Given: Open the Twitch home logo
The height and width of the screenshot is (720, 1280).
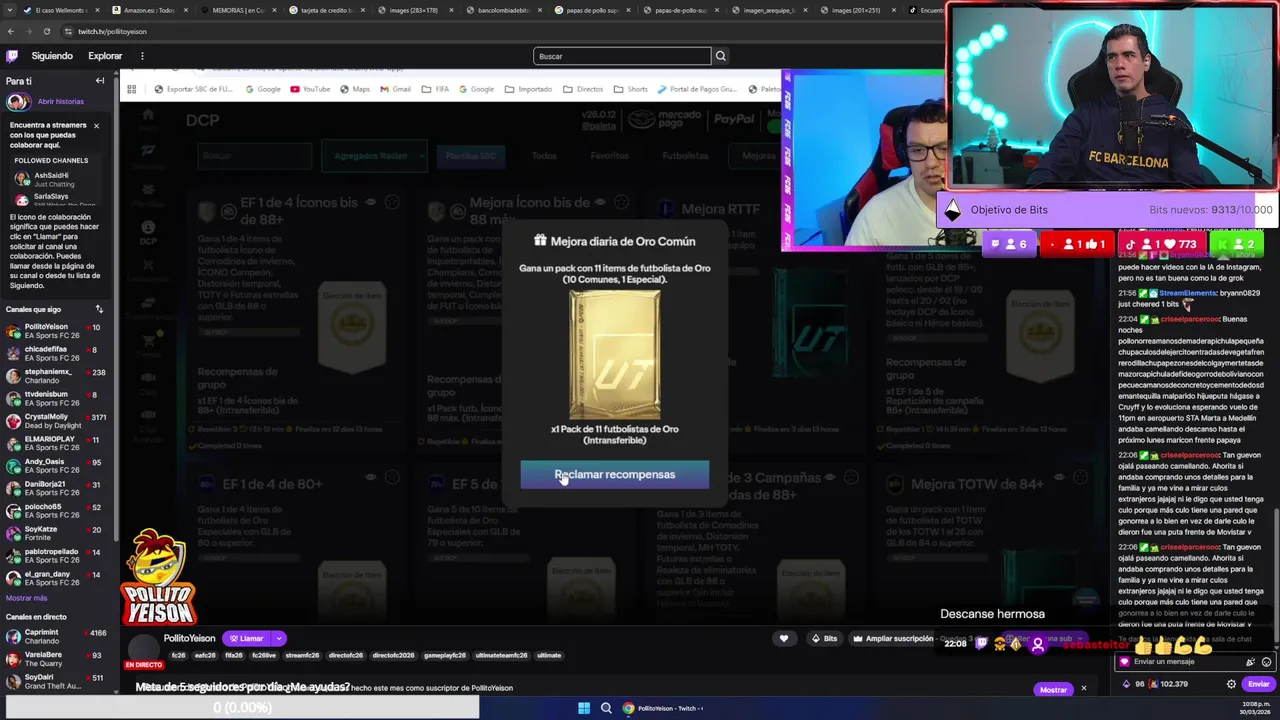Looking at the screenshot, I should point(12,56).
